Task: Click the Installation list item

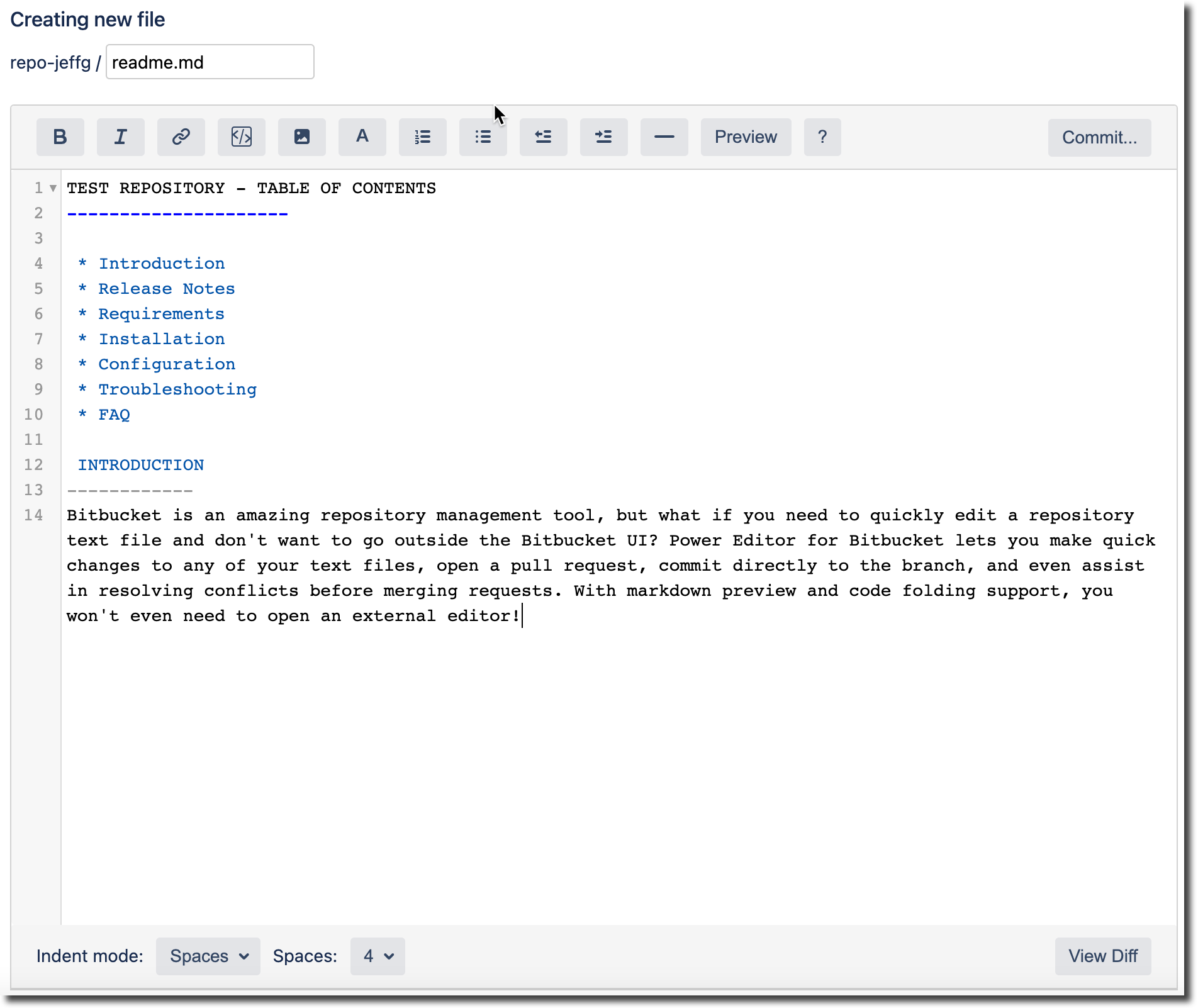Action: coord(162,339)
